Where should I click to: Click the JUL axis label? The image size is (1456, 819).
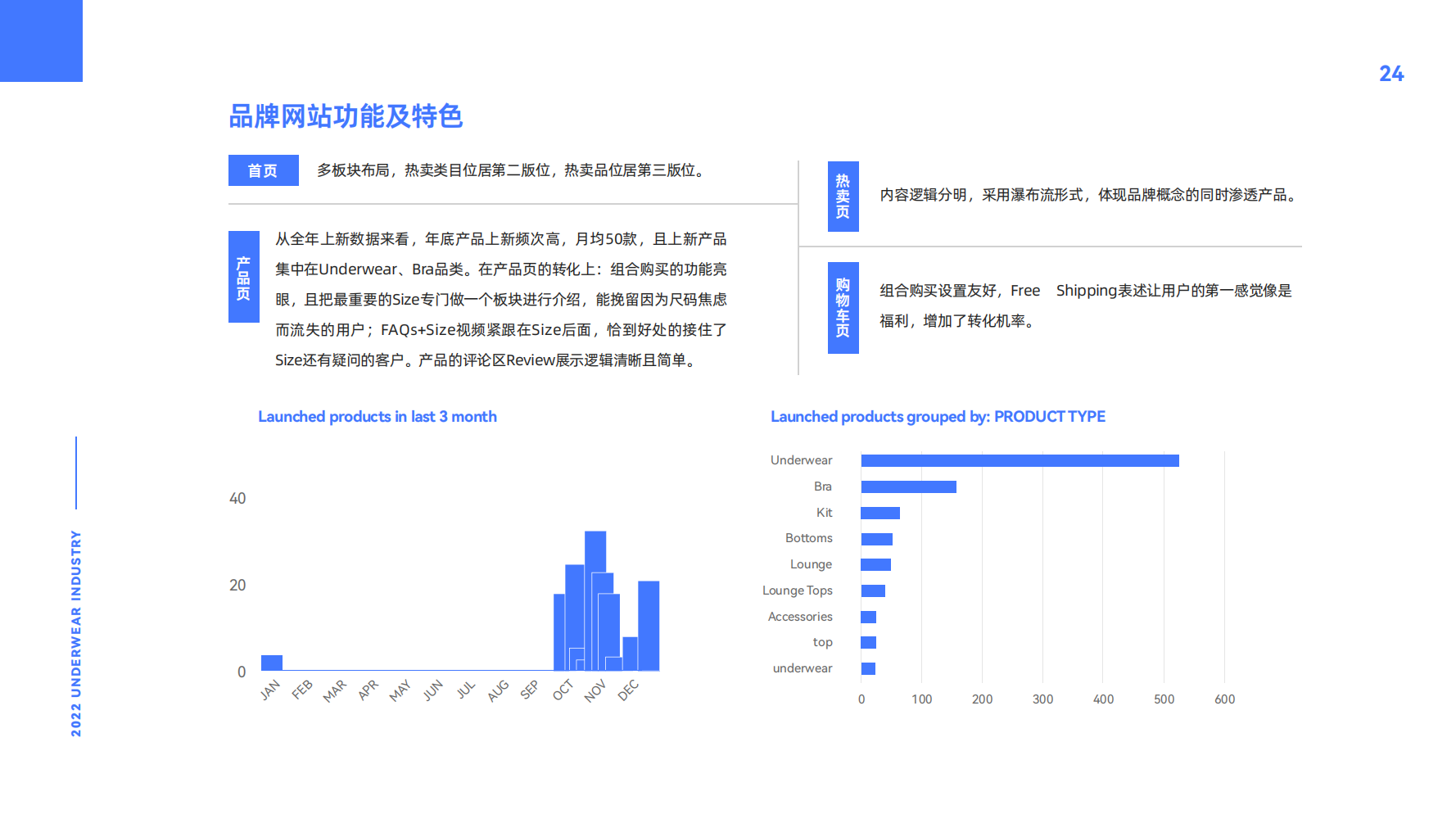(x=466, y=690)
